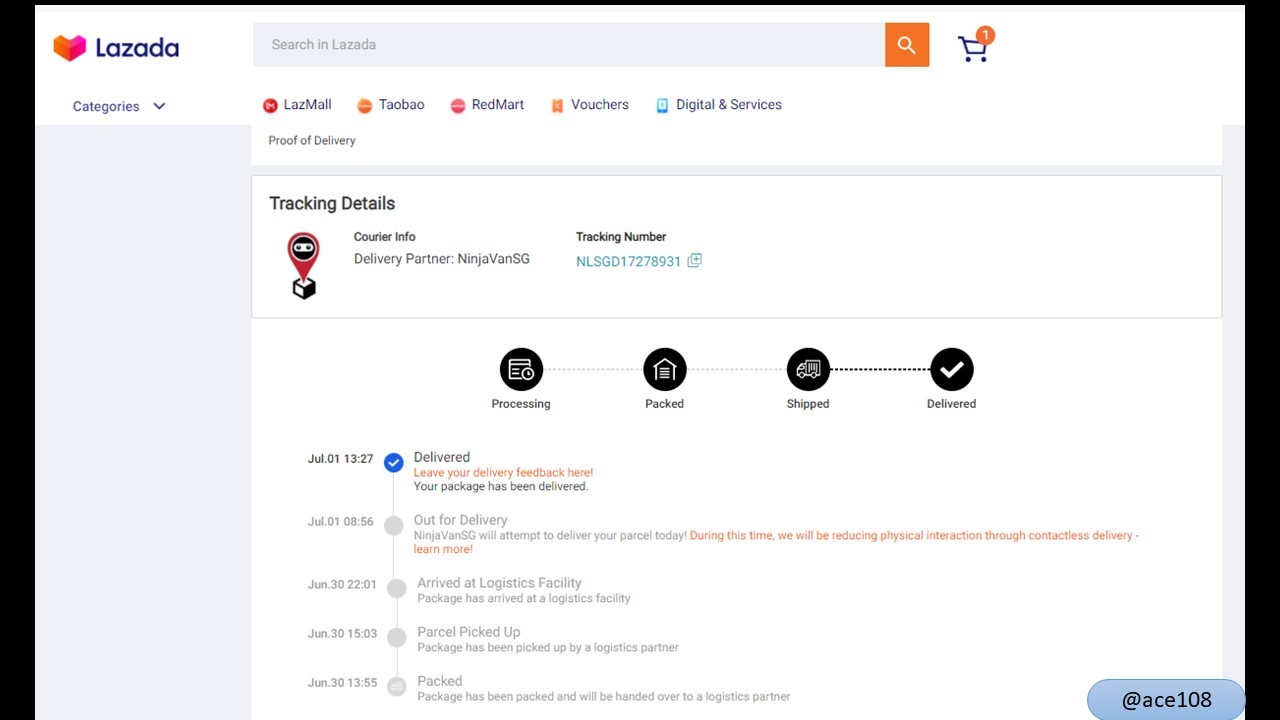The width and height of the screenshot is (1280, 720).
Task: Click the Proof of Delivery text
Action: click(x=312, y=140)
